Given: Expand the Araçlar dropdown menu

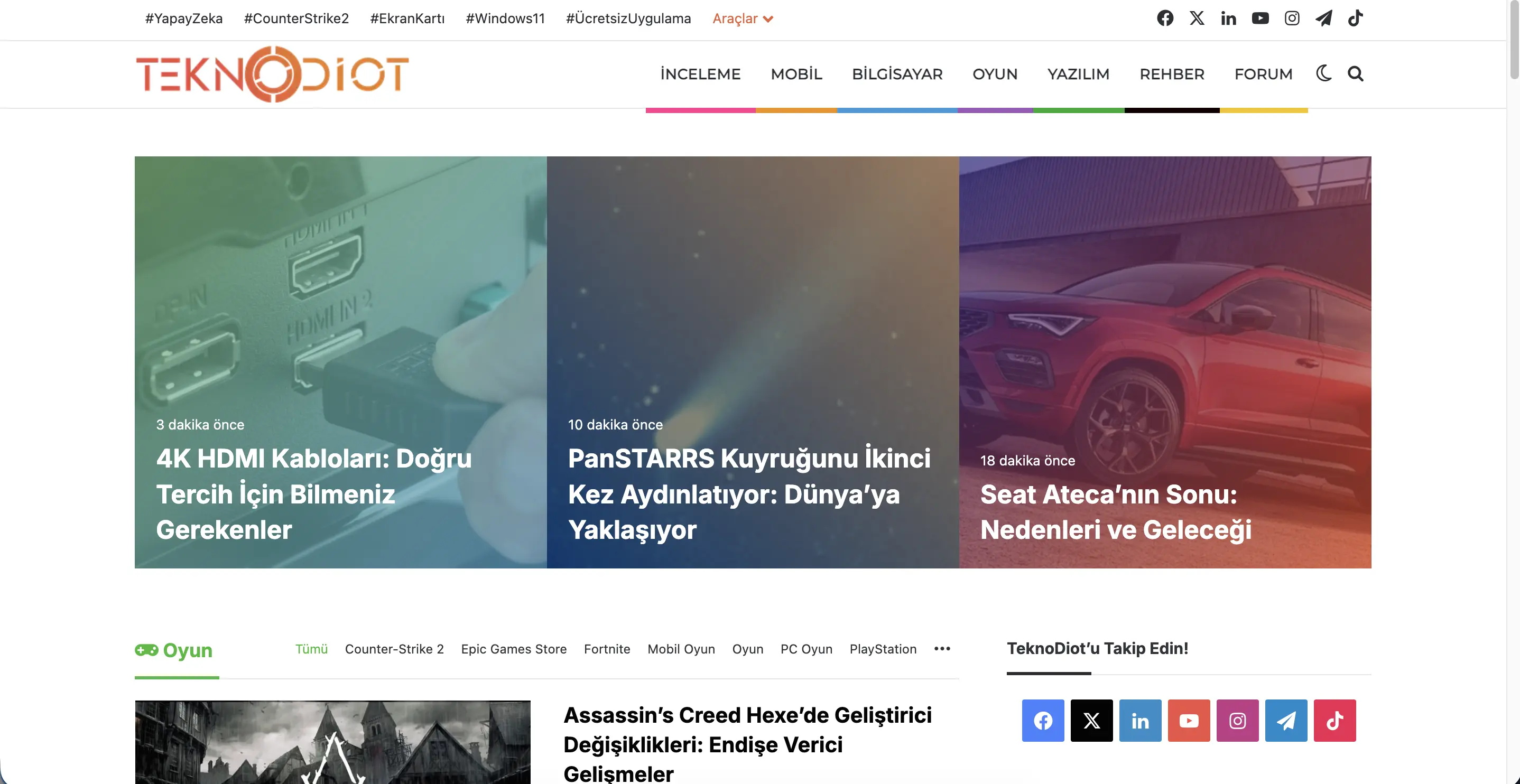Looking at the screenshot, I should (x=743, y=19).
